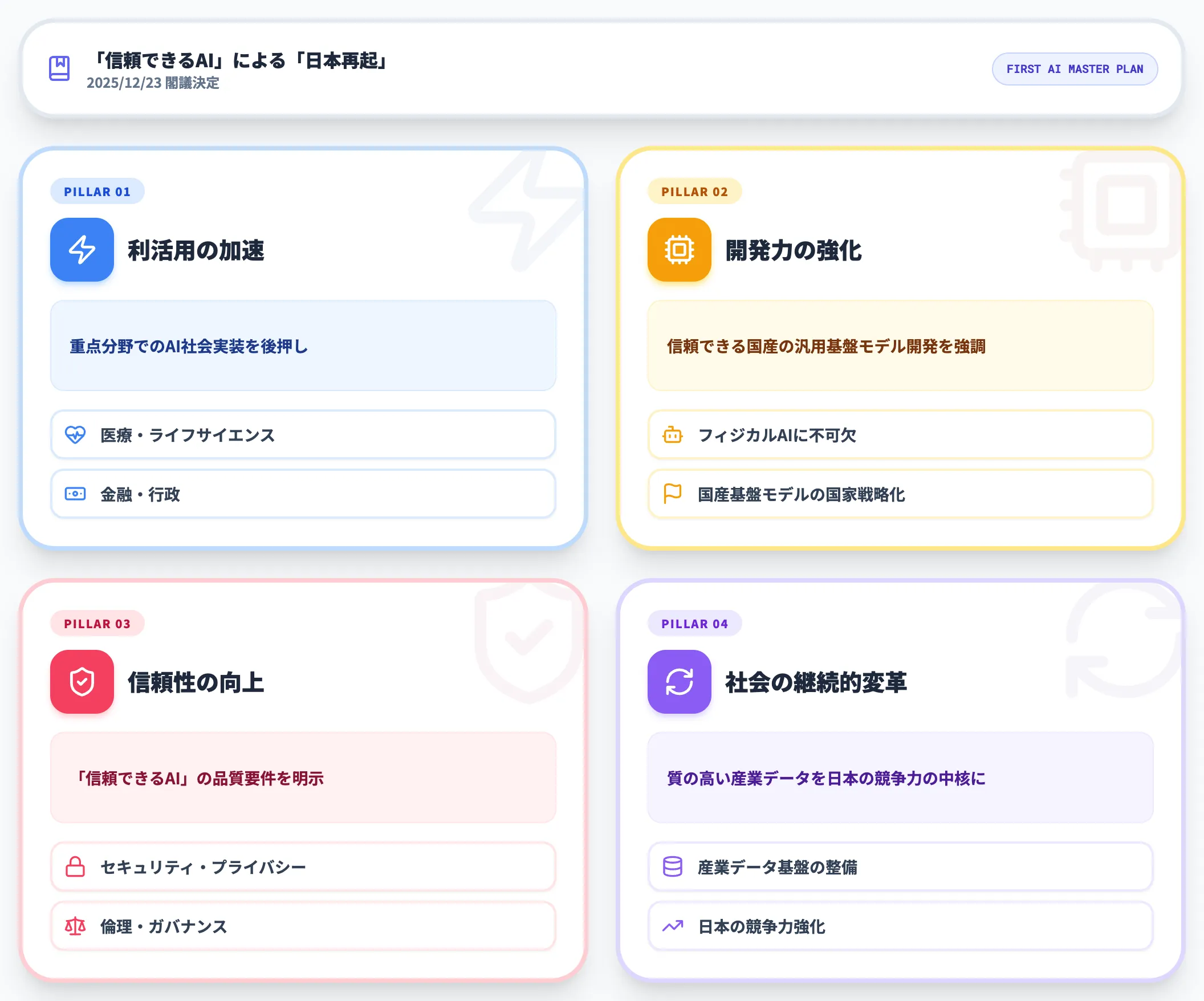The width and height of the screenshot is (1204, 1001).
Task: Click the trending-up icon beside 日本の競争力強化
Action: [673, 926]
